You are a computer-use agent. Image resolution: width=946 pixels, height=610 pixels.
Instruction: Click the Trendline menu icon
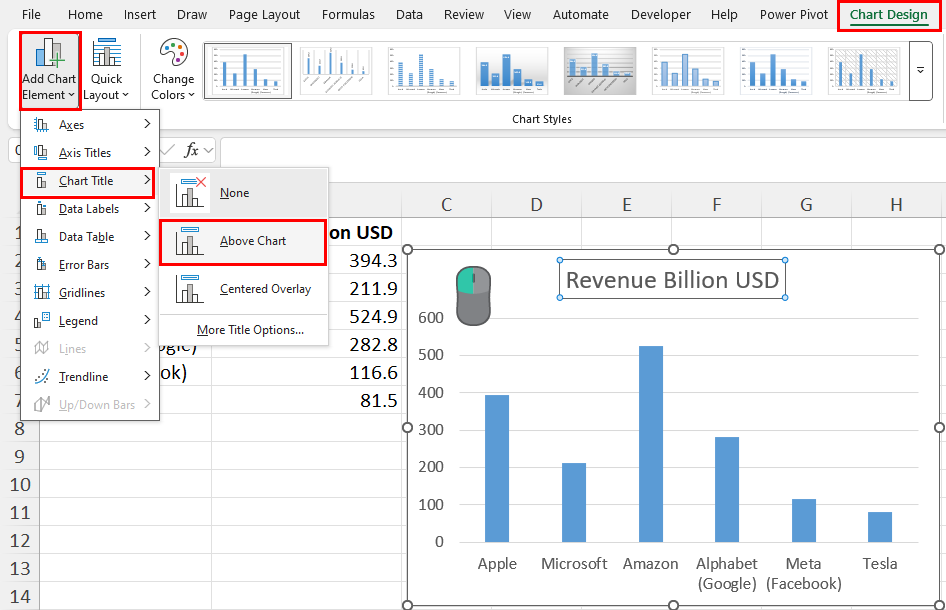(x=41, y=376)
